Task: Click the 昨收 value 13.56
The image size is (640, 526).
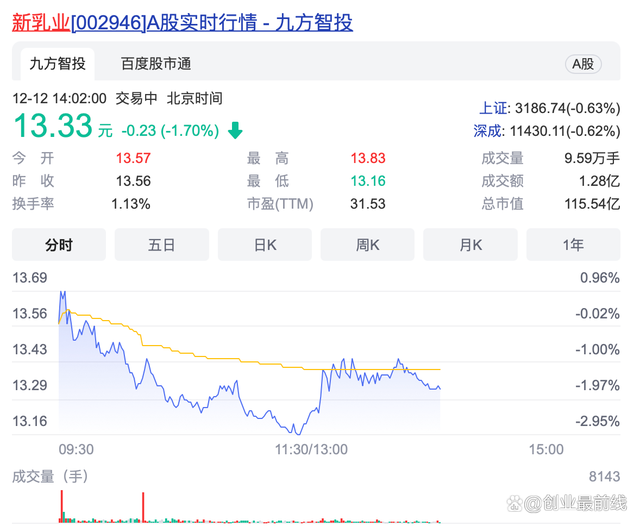Action: (x=133, y=181)
